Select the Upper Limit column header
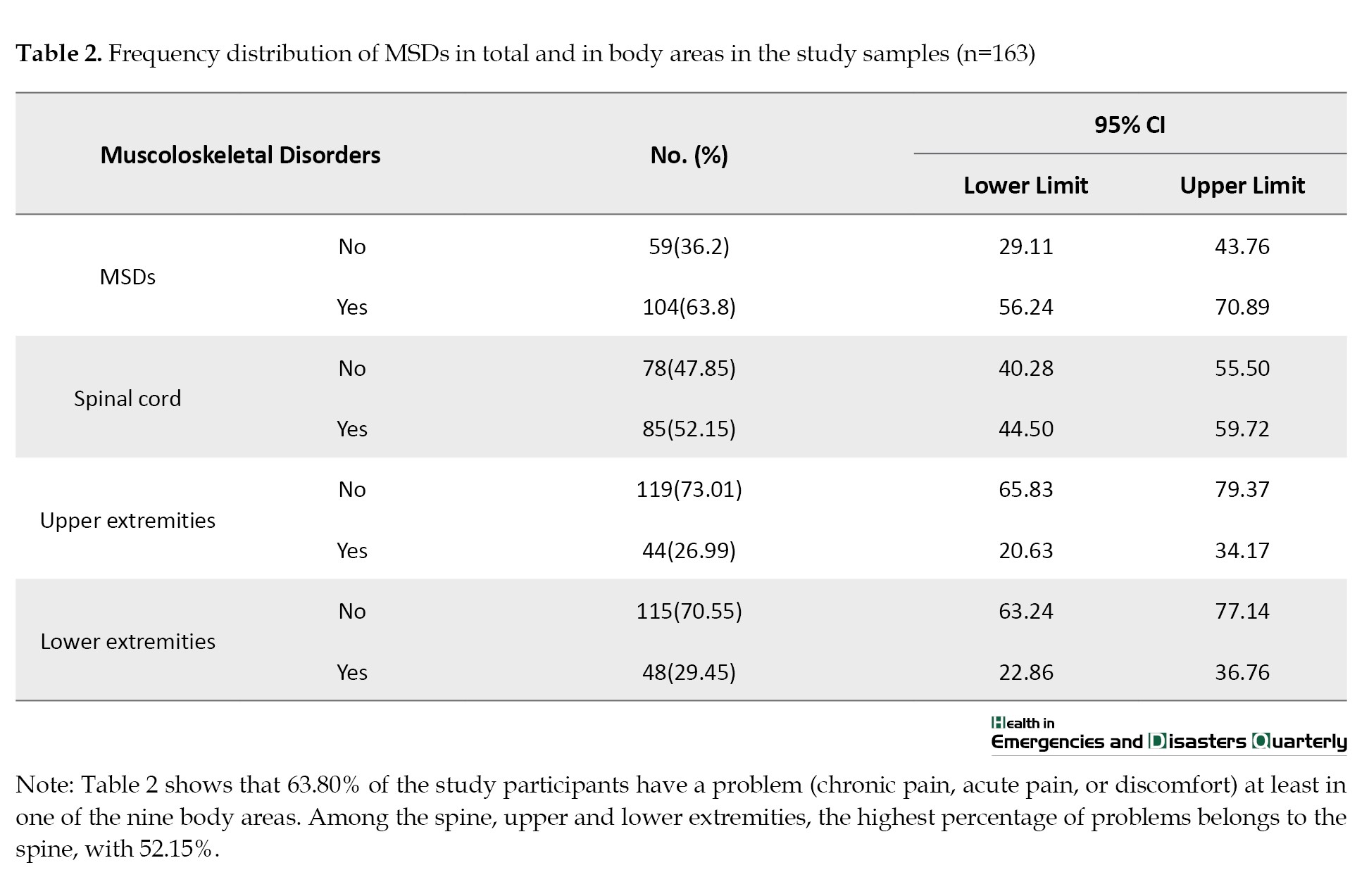Screen dimensions: 1369x896 (1242, 185)
